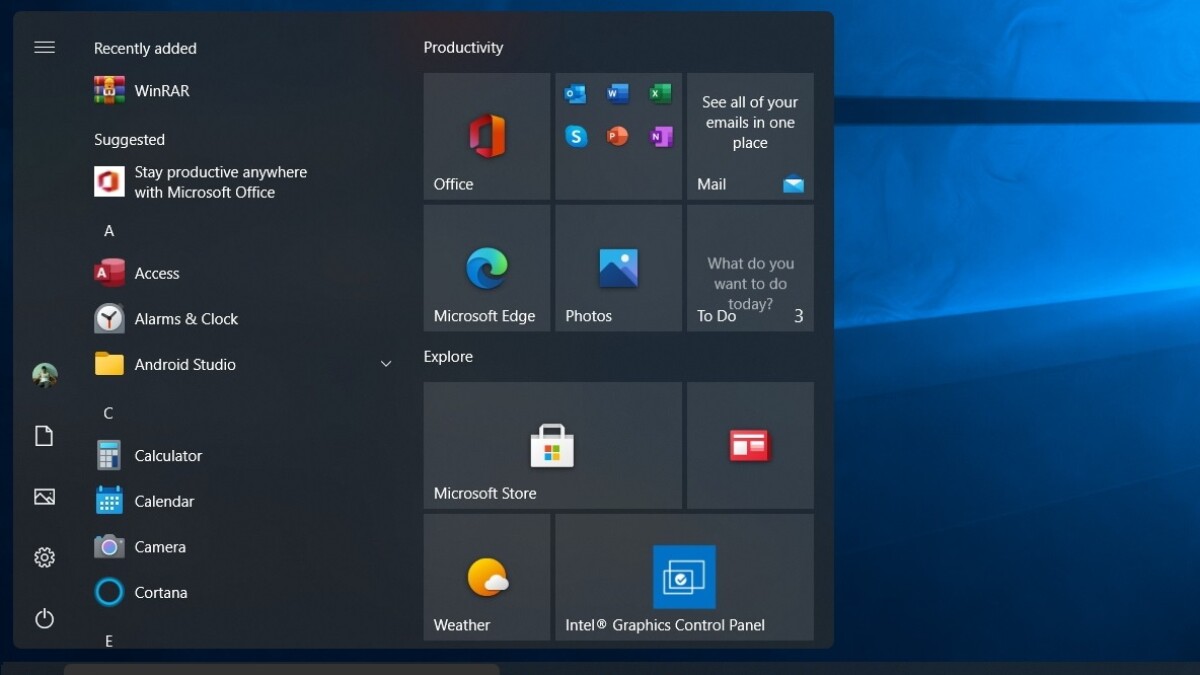
Task: Open Alarms & Clock
Action: point(185,319)
